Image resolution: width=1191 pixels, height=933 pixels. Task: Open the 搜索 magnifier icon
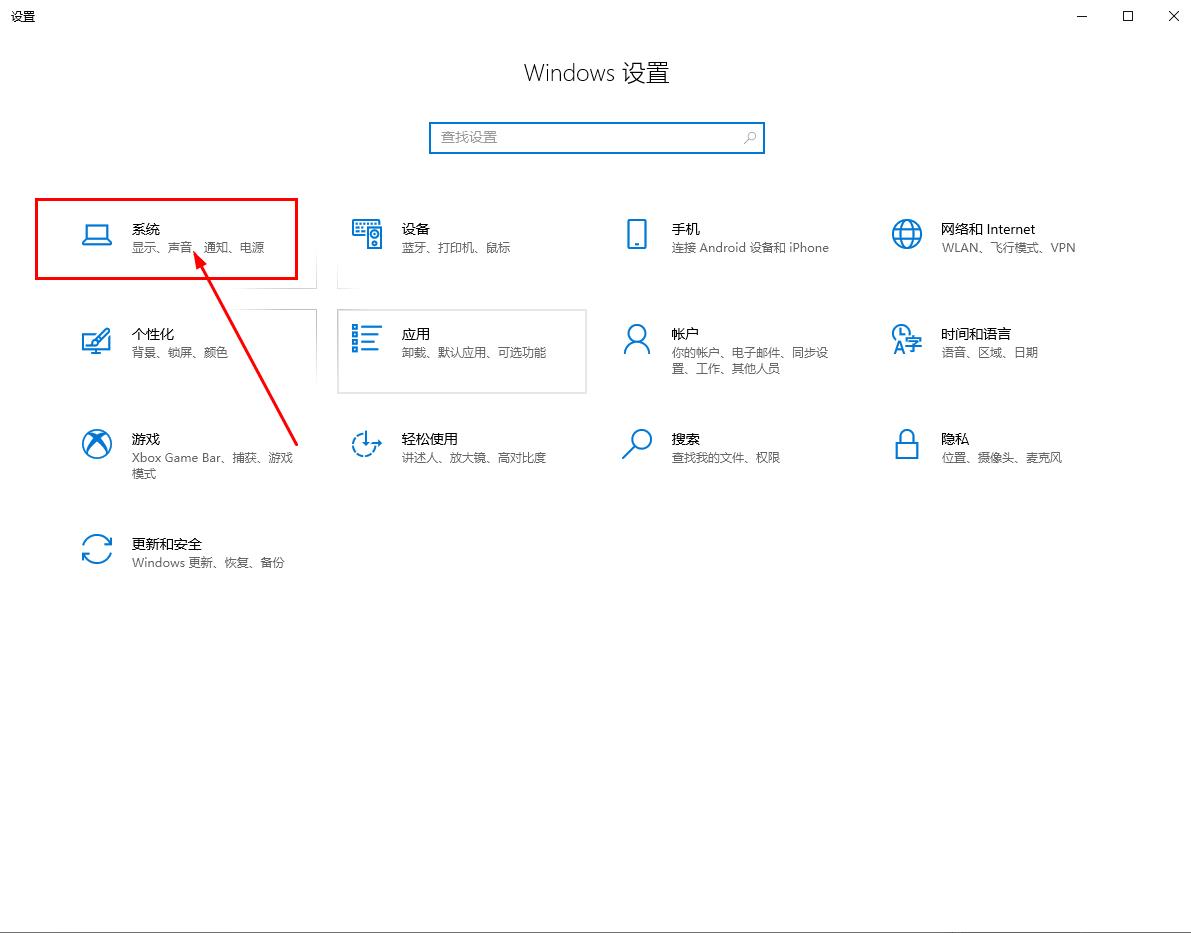point(637,444)
